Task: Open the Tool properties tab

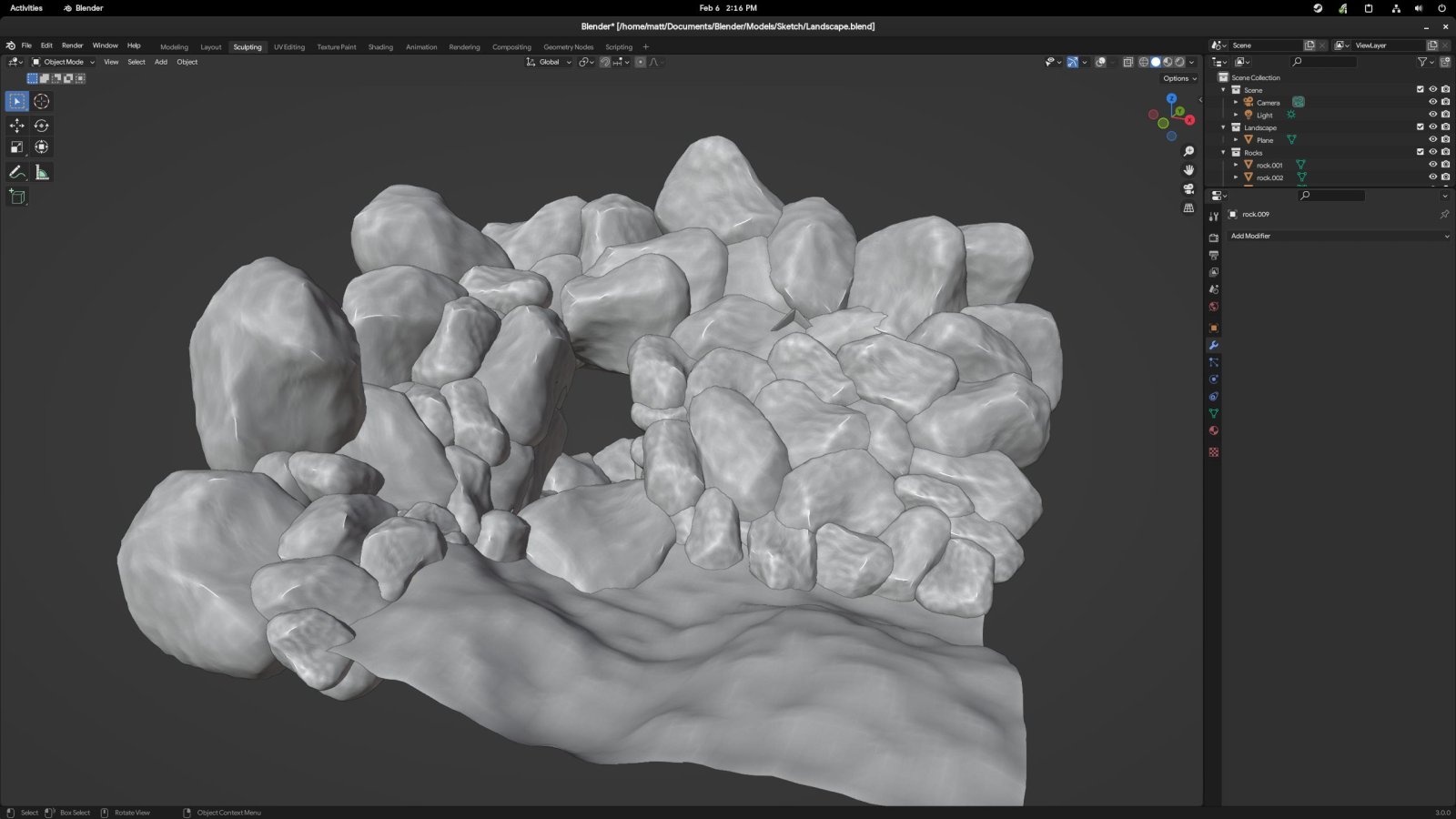Action: point(1213,217)
